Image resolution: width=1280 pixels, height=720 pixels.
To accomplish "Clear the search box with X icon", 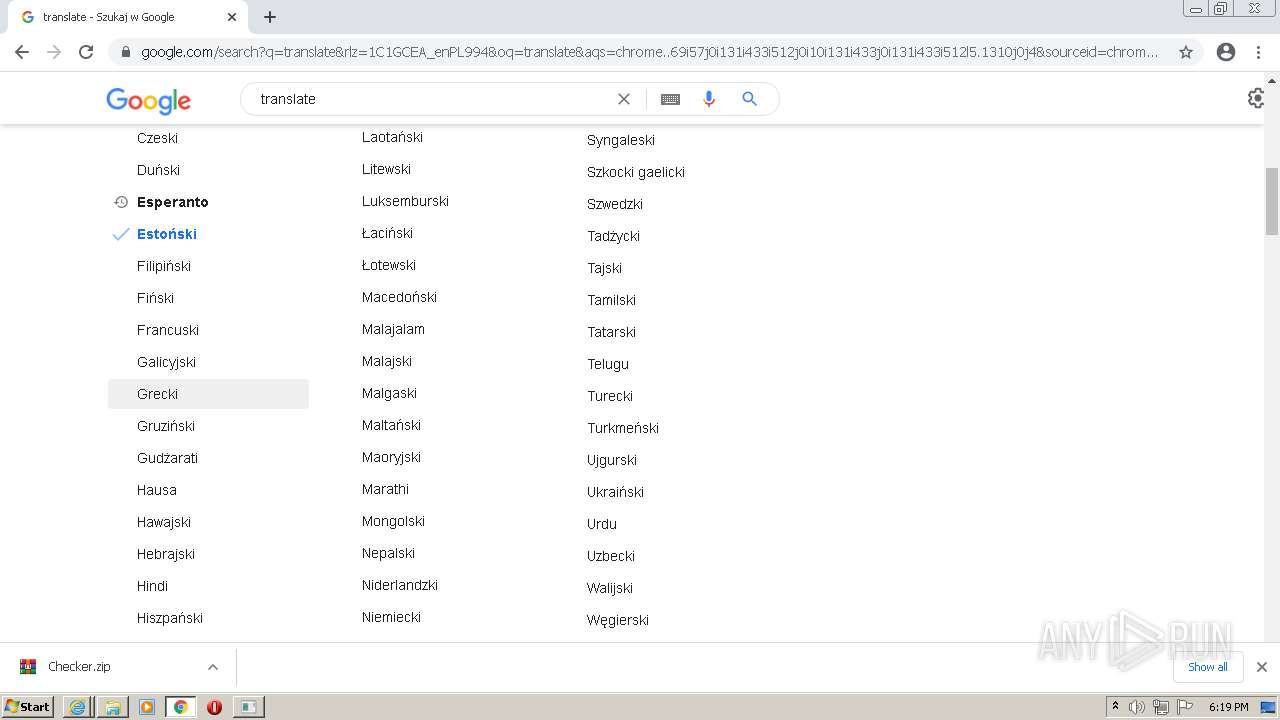I will tap(624, 99).
